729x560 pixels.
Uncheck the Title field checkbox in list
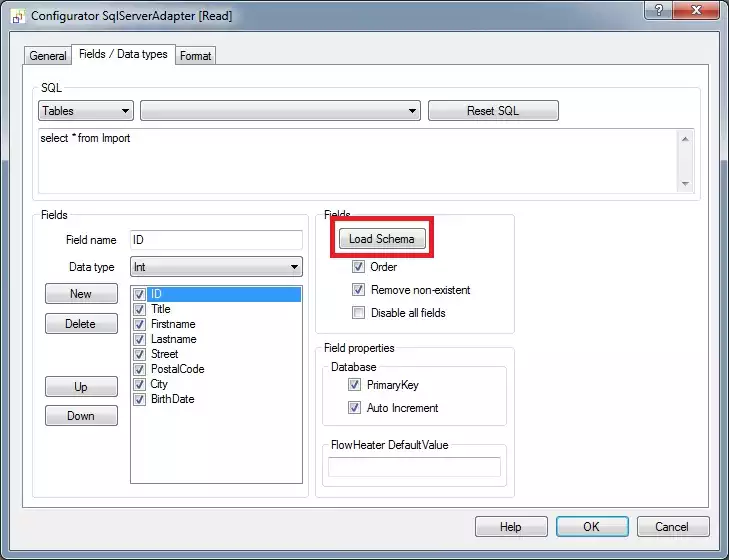pos(139,309)
